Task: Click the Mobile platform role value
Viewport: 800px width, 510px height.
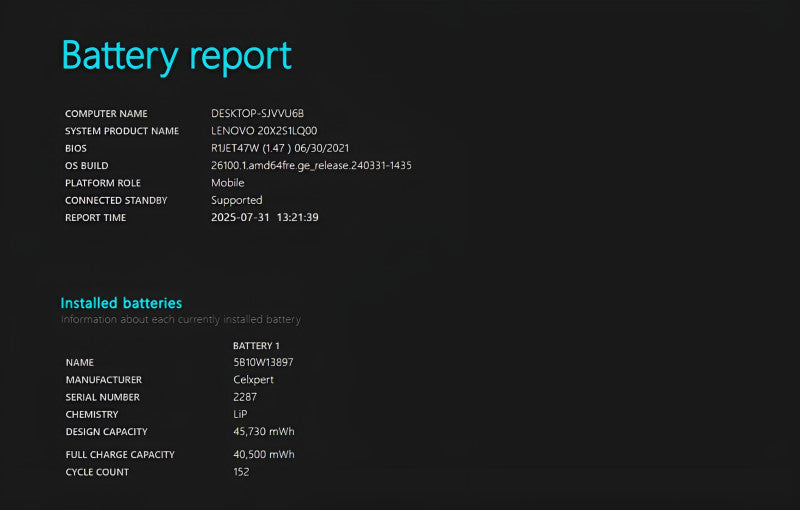Action: (228, 183)
